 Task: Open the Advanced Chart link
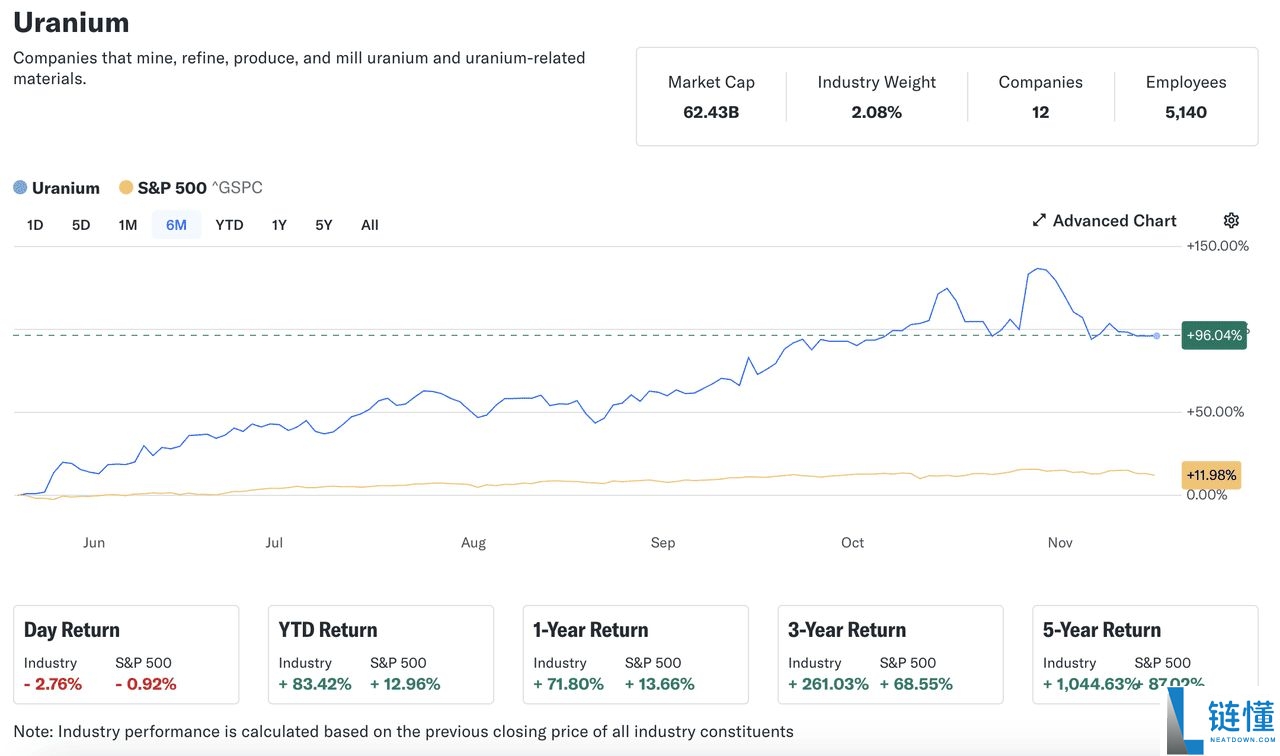click(x=1114, y=221)
